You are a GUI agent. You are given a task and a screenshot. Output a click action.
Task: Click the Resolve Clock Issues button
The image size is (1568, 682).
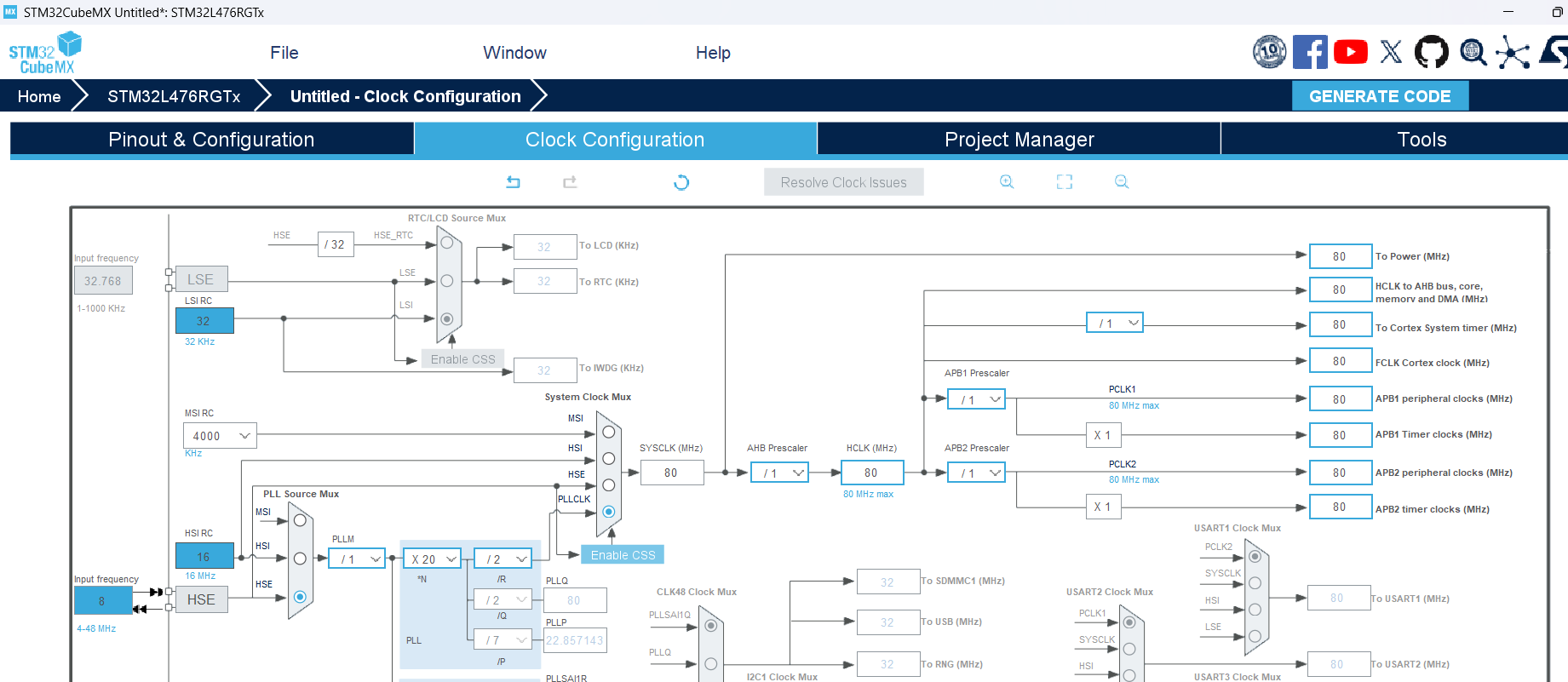click(843, 182)
